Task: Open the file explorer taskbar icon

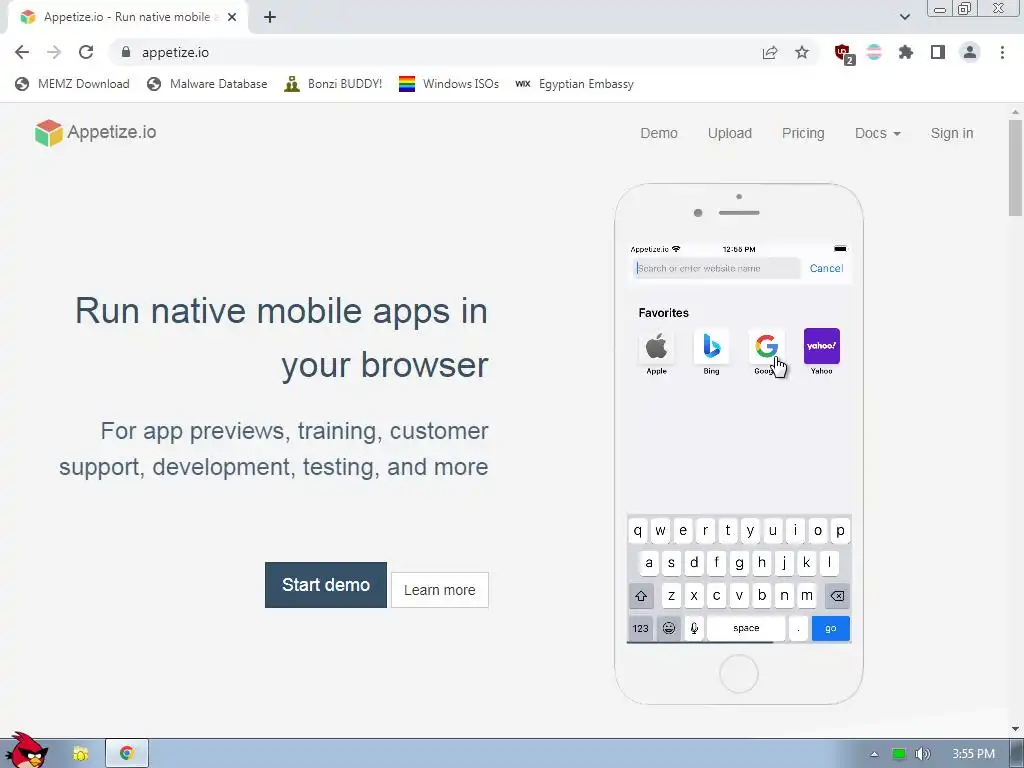Action: (x=81, y=754)
